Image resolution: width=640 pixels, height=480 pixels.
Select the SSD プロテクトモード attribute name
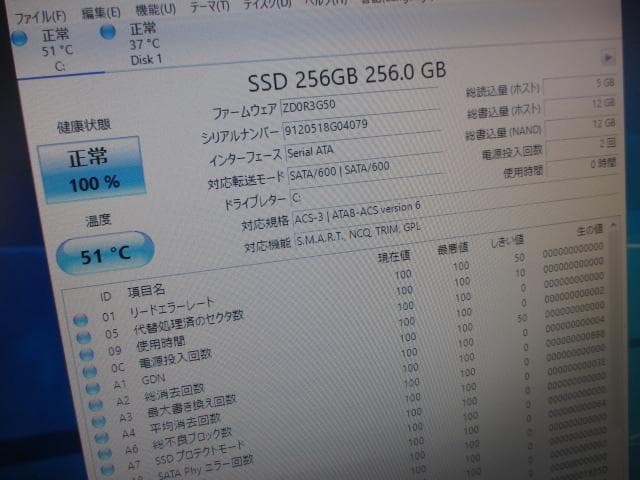pos(200,453)
